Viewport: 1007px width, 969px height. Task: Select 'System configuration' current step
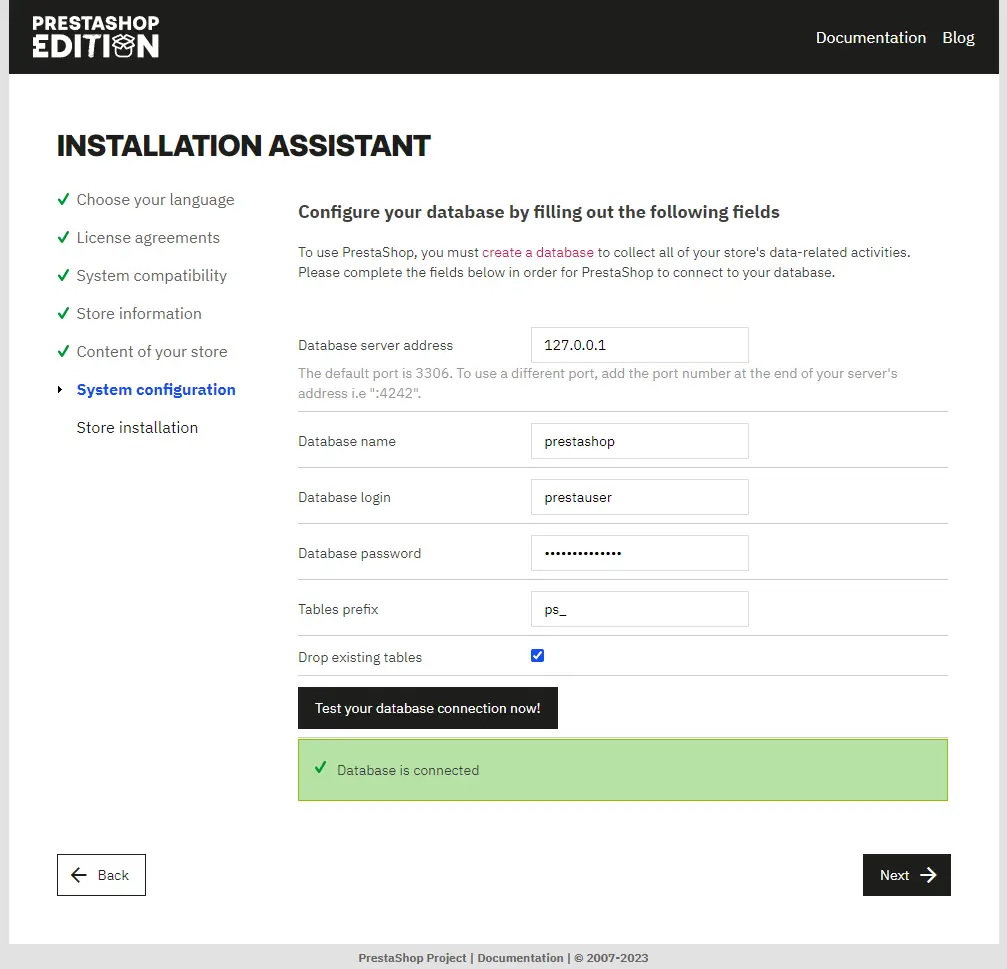(x=156, y=390)
